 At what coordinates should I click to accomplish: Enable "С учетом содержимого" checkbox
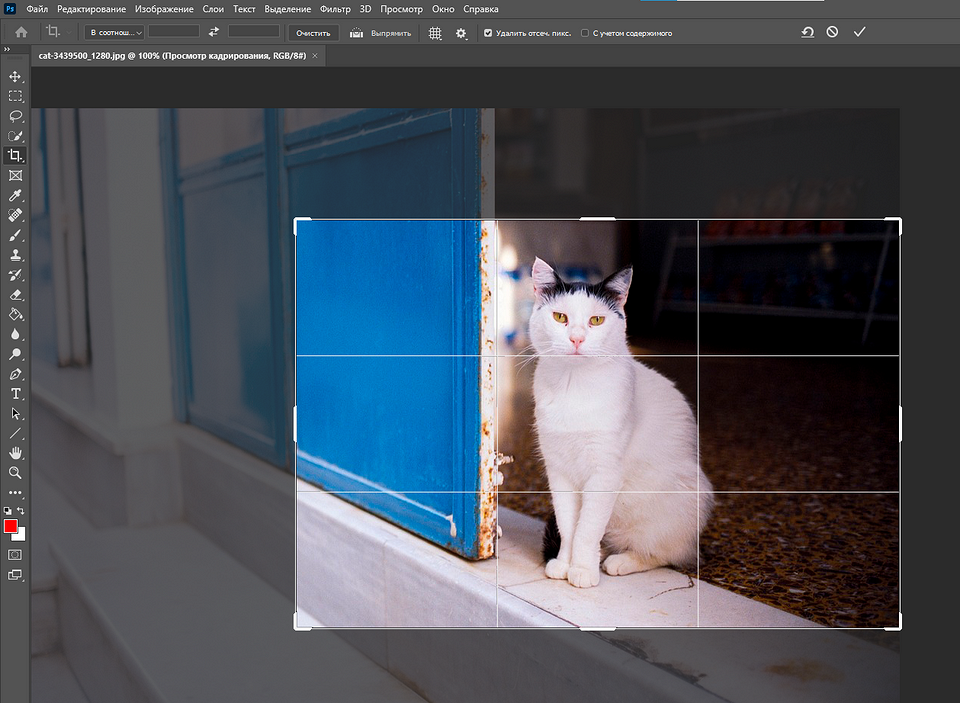tap(585, 33)
